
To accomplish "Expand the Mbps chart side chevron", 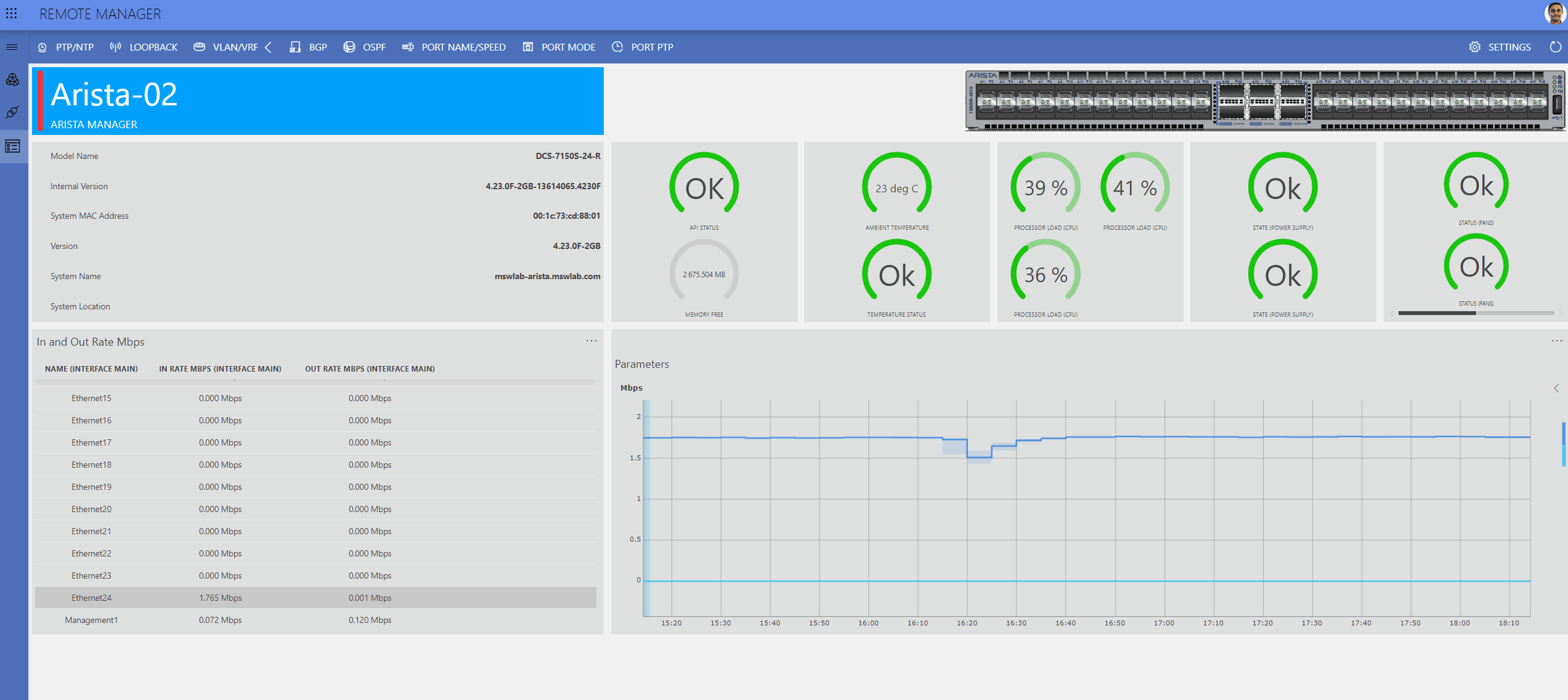I will pyautogui.click(x=1556, y=388).
